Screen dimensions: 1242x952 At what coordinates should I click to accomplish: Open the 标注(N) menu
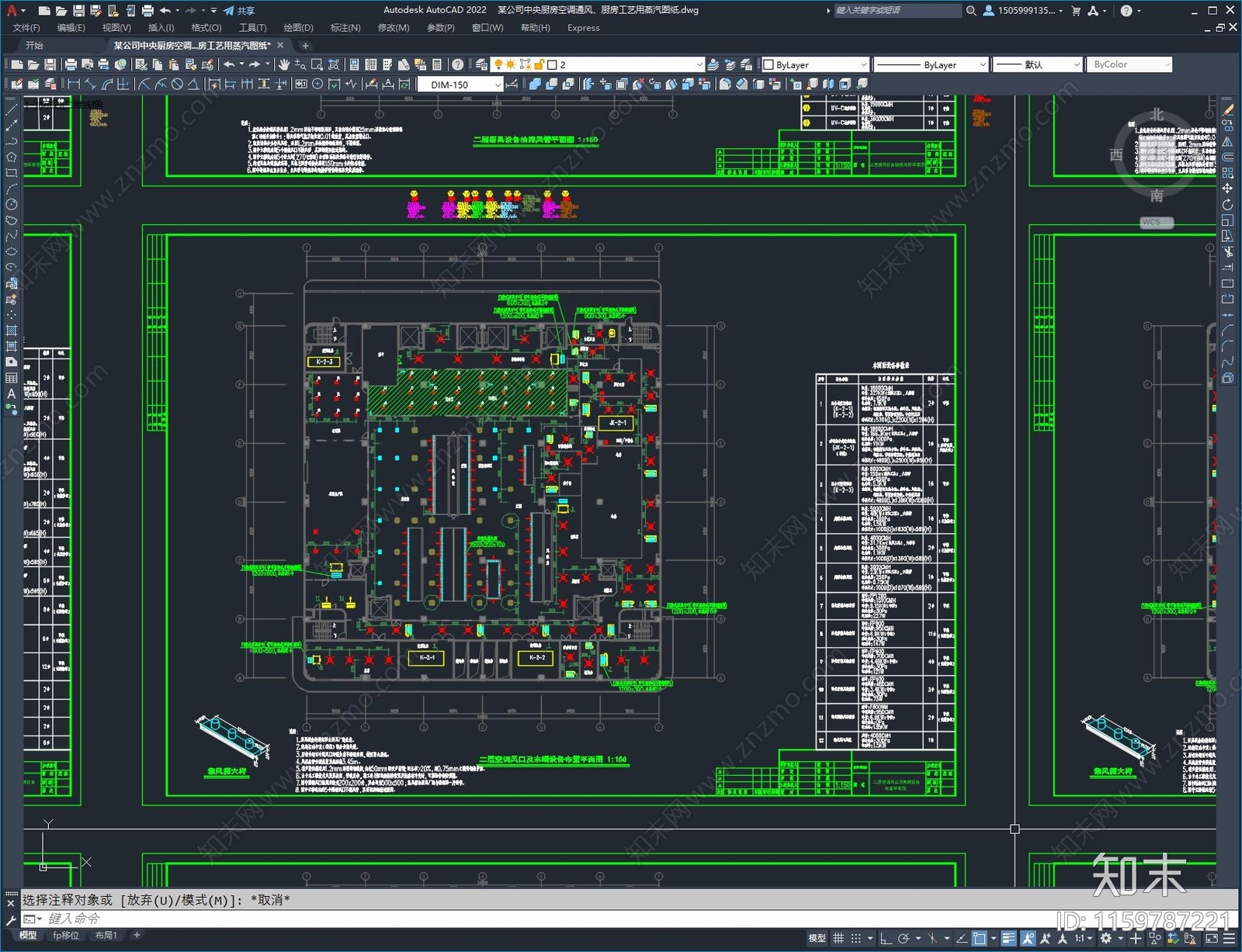point(345,28)
